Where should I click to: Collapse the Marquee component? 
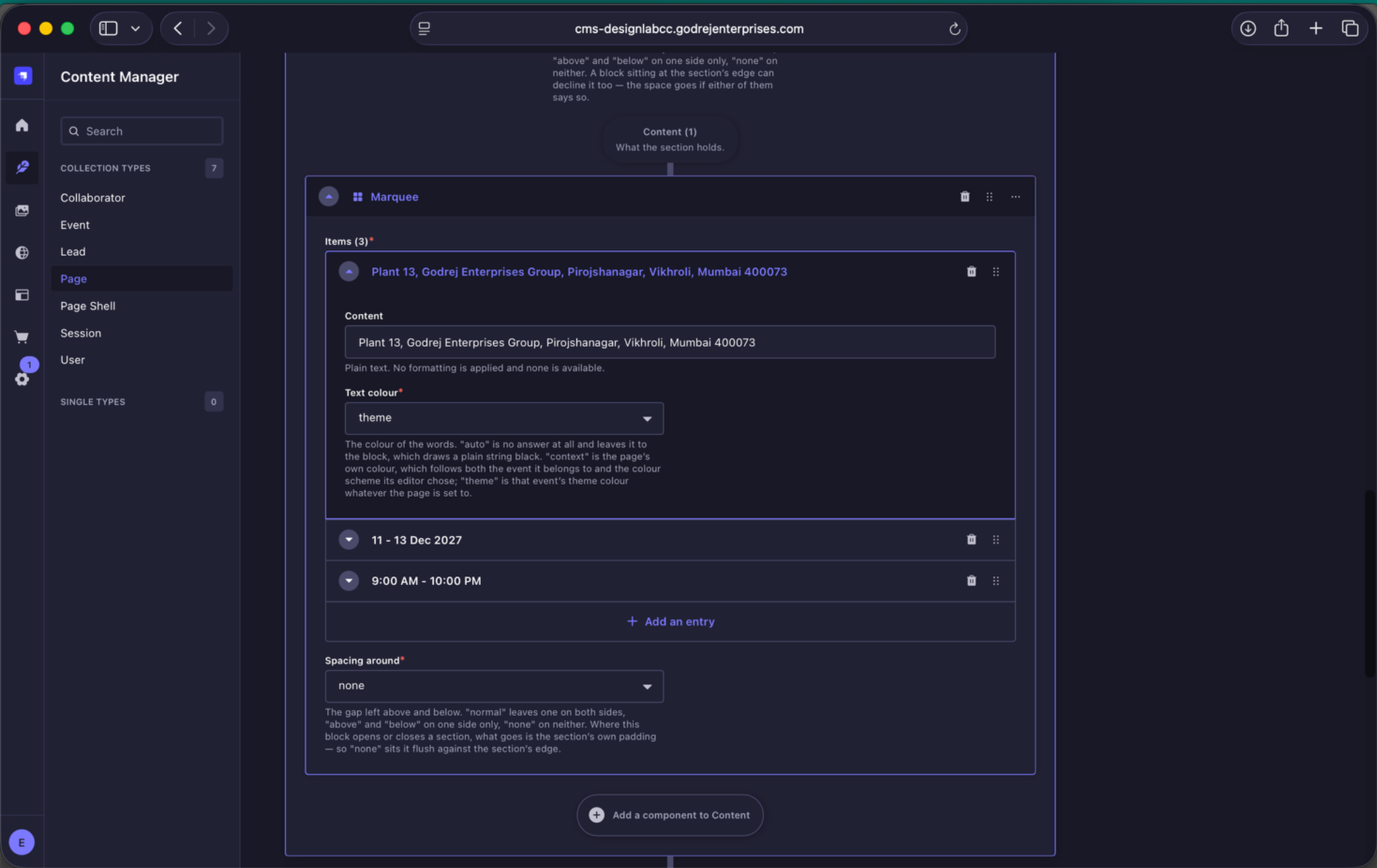click(328, 196)
